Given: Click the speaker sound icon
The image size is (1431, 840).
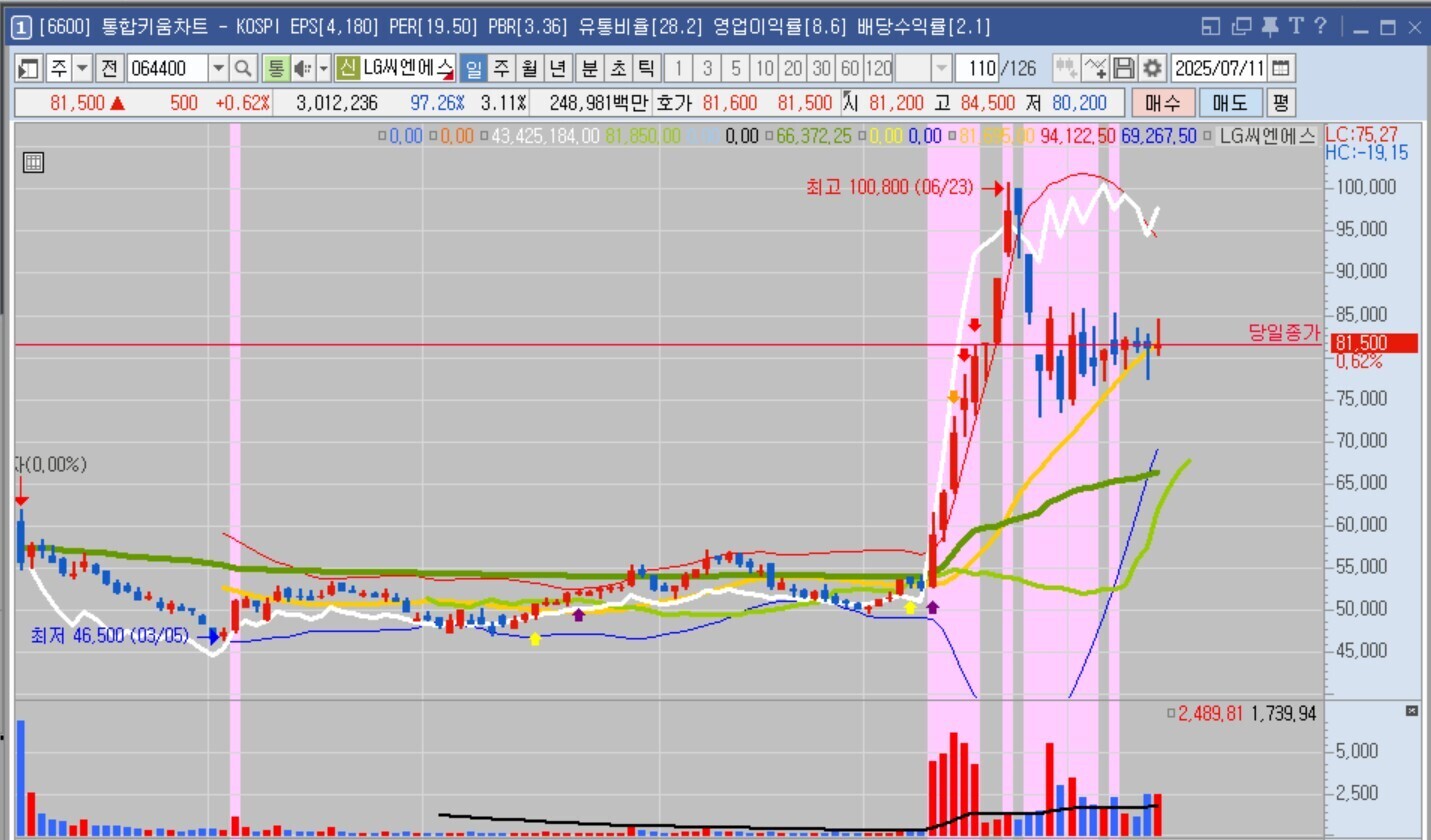Looking at the screenshot, I should pyautogui.click(x=302, y=68).
